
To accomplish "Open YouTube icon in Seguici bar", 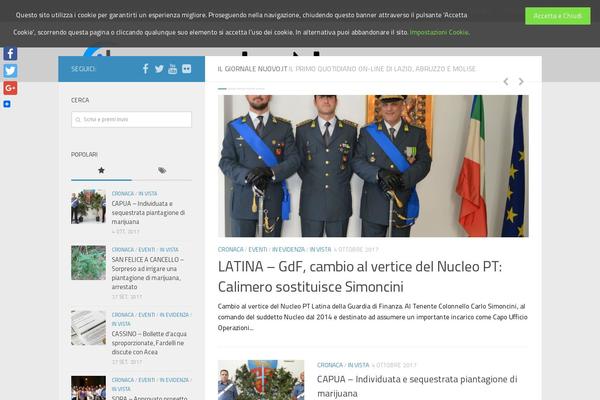I will [x=173, y=69].
